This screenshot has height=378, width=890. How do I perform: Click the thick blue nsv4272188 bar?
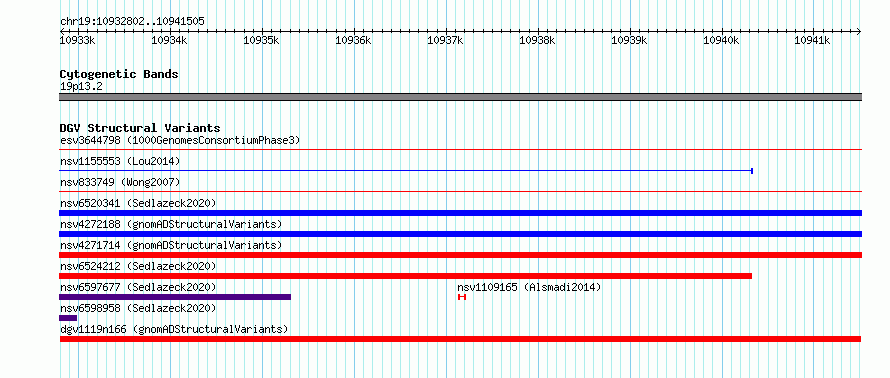pos(460,234)
